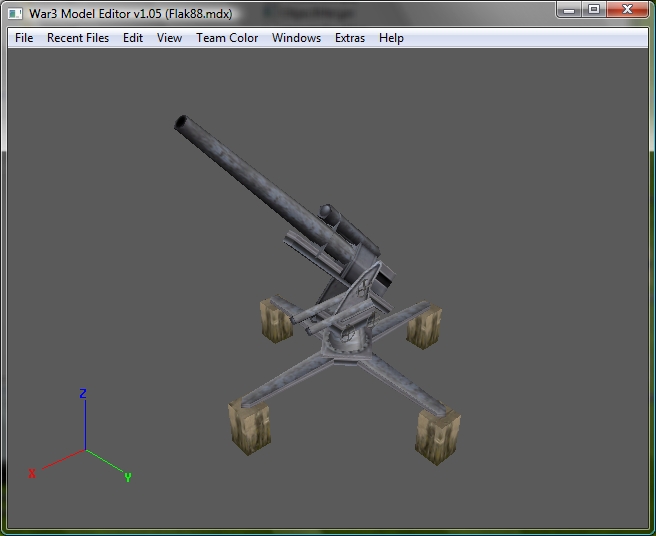Click the muzzle of the gun barrel
The height and width of the screenshot is (536, 656).
coord(181,123)
